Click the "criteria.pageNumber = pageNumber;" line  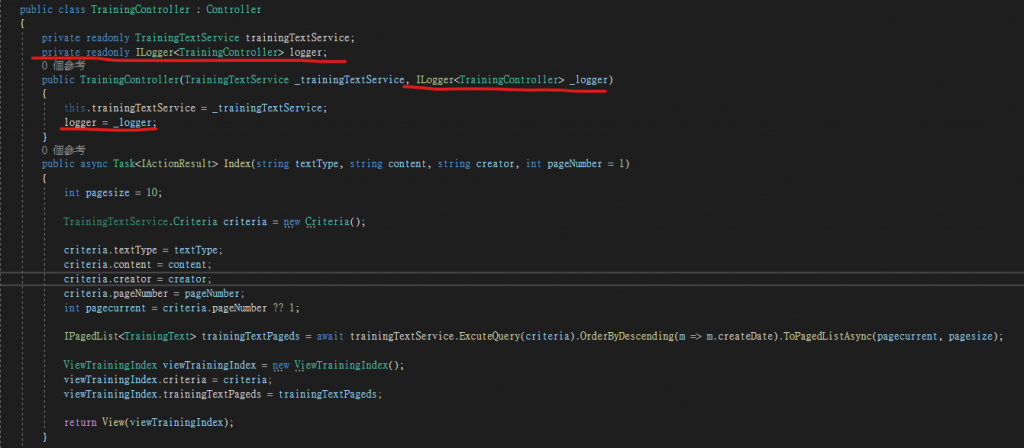click(154, 293)
